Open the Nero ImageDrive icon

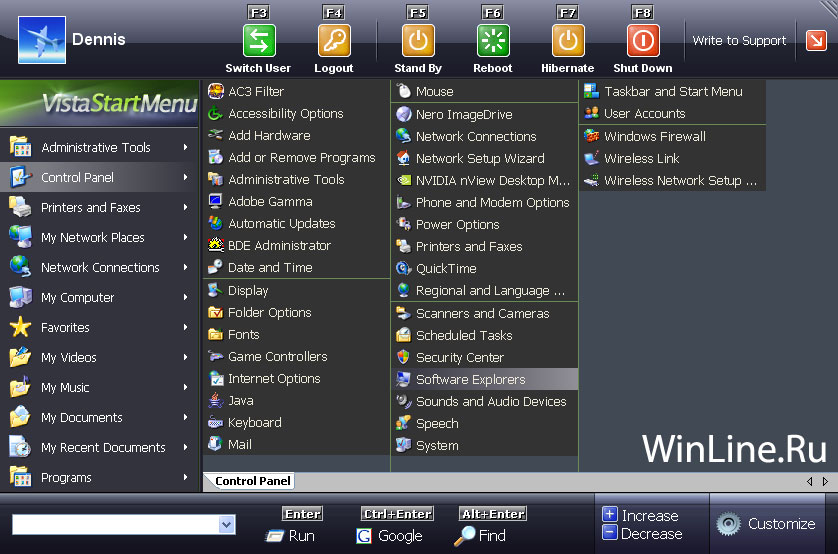click(404, 114)
